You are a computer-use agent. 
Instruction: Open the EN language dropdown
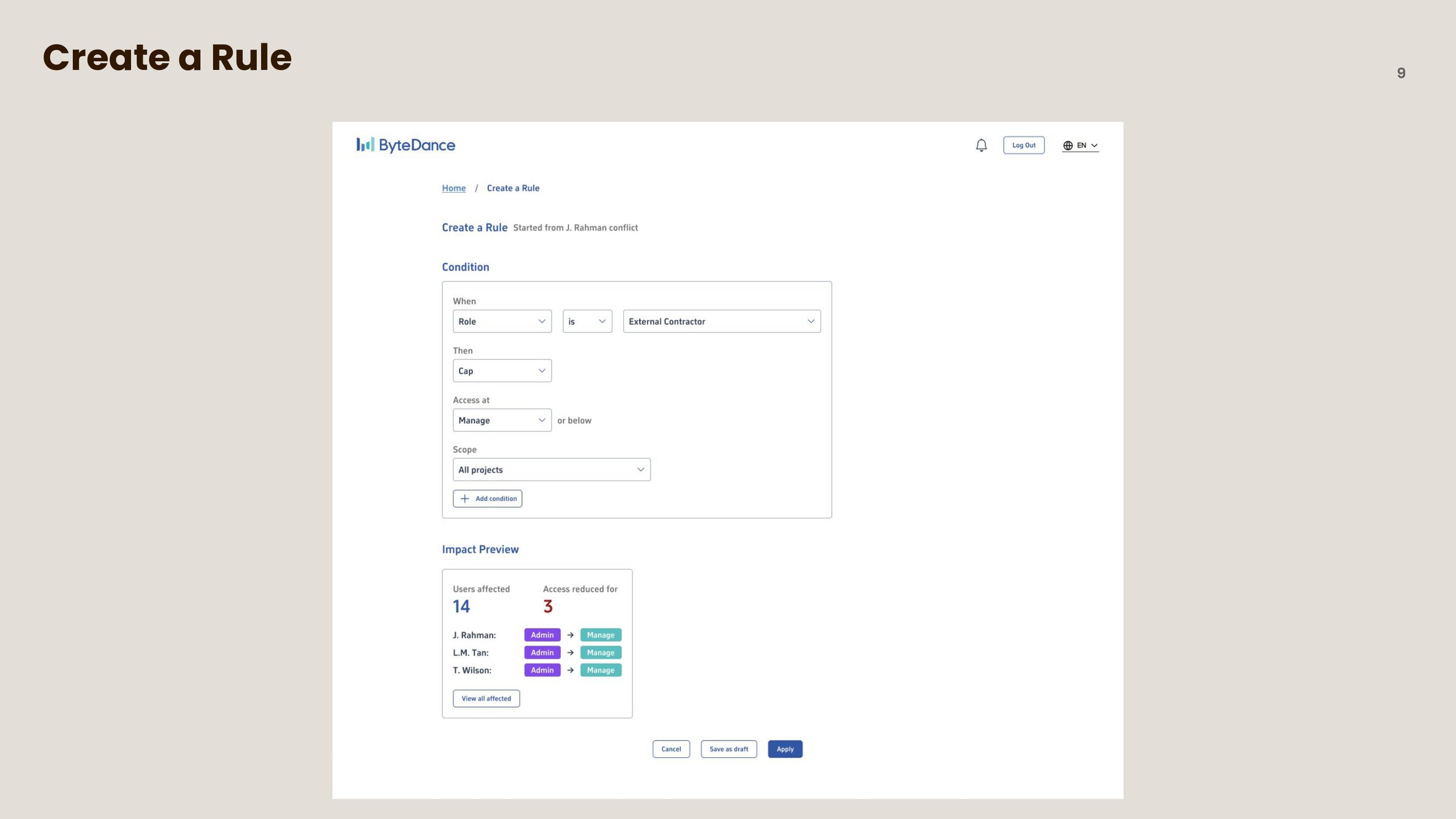coord(1081,146)
